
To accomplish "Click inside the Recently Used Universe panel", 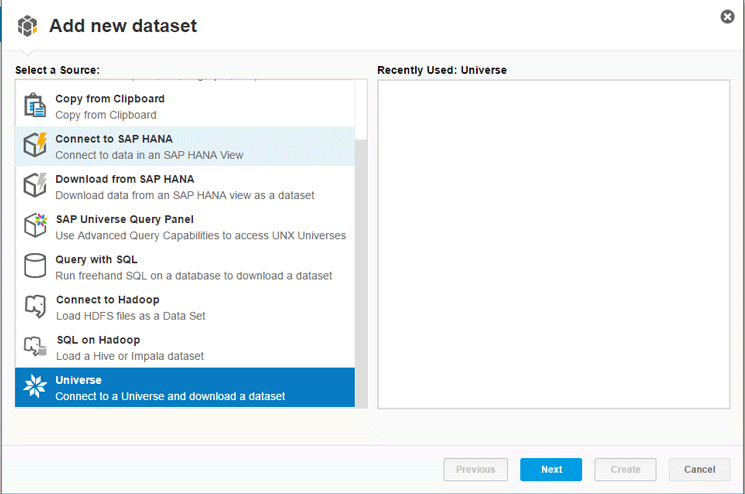I will click(x=554, y=244).
